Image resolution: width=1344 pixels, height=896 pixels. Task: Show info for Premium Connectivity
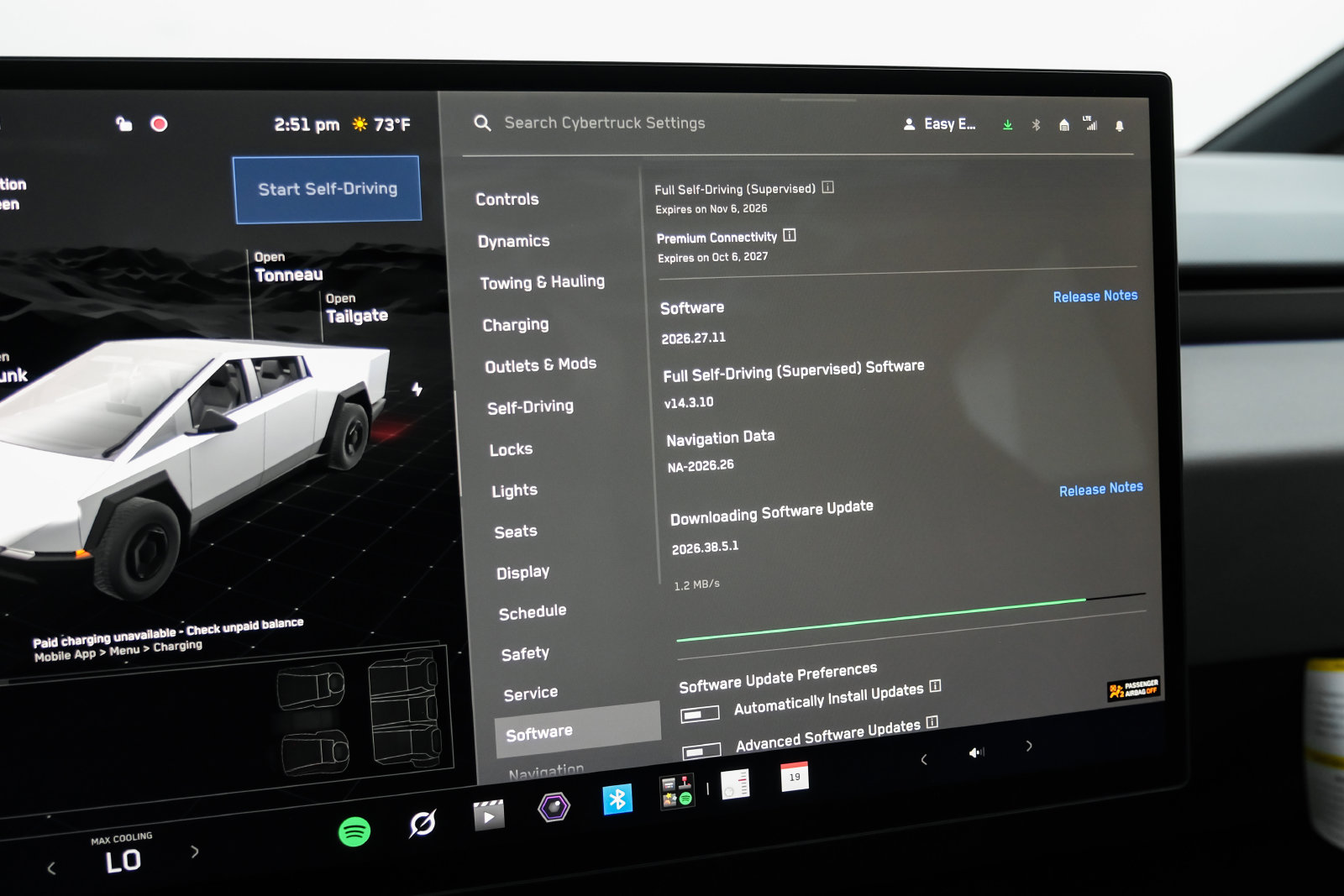[790, 235]
